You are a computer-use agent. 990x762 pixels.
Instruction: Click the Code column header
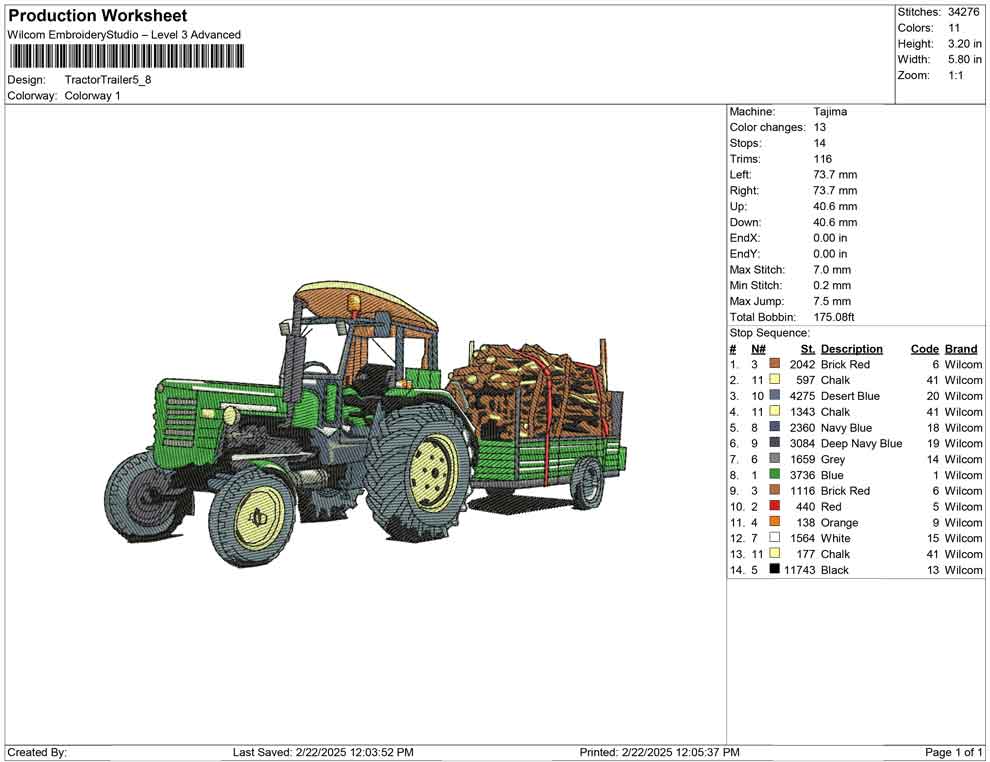coord(924,348)
